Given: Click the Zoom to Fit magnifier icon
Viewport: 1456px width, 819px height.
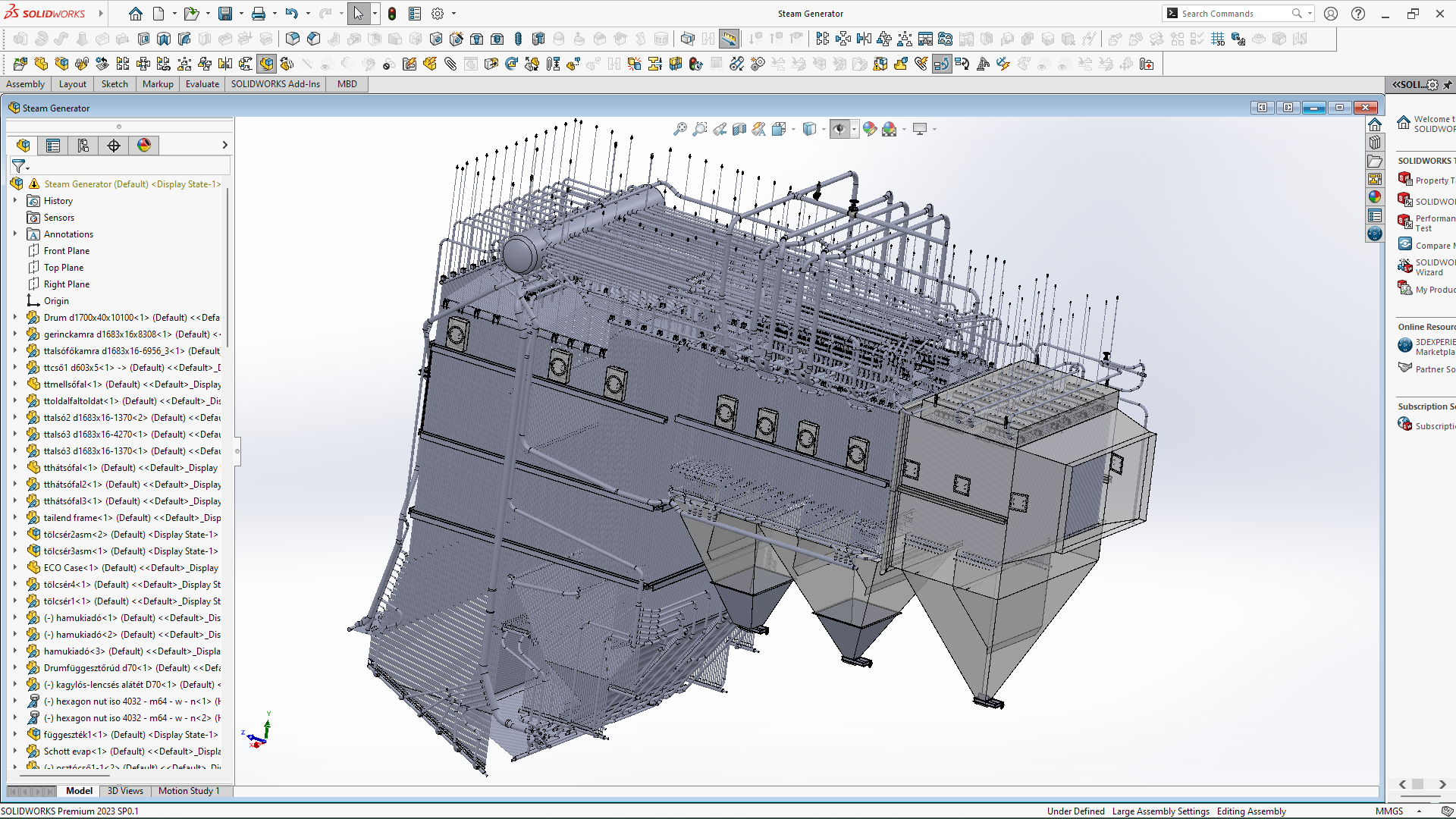Looking at the screenshot, I should (x=680, y=129).
